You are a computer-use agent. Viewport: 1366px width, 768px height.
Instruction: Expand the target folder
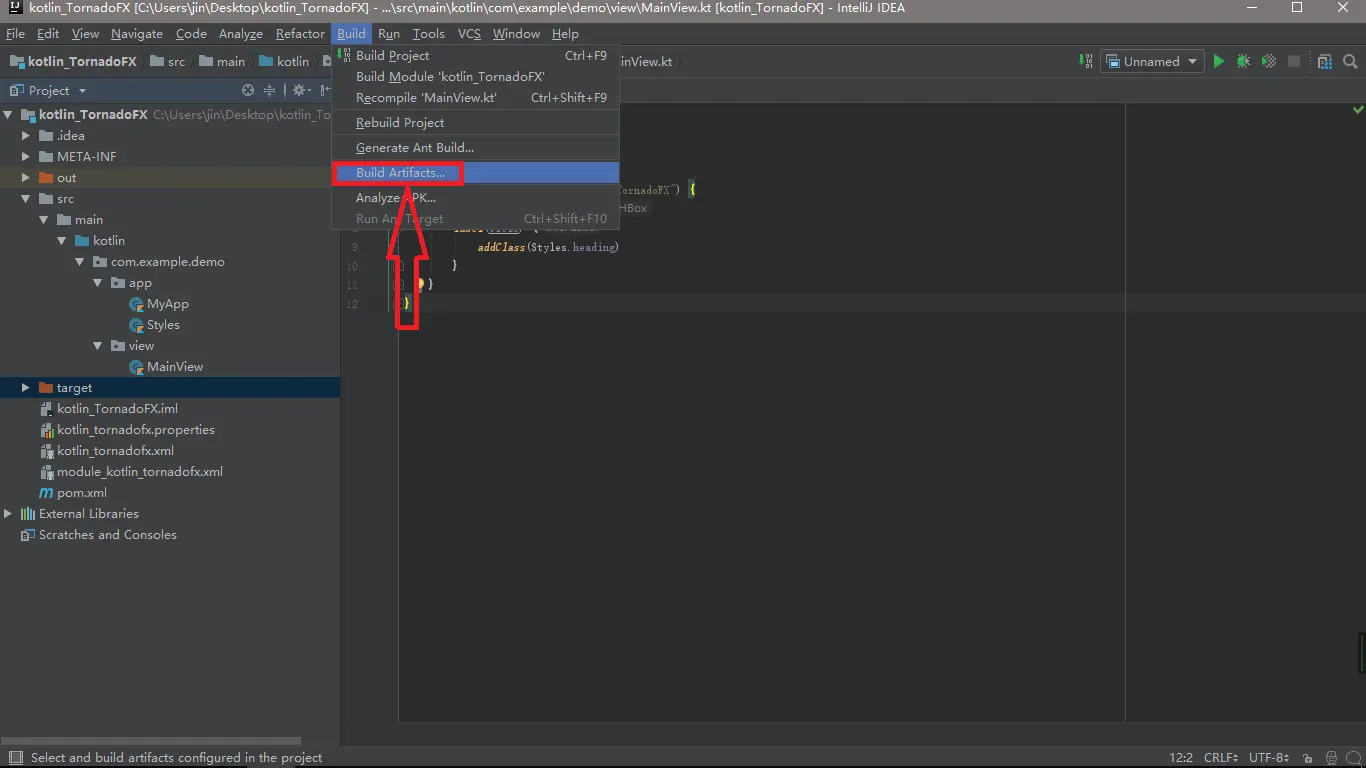(x=26, y=388)
